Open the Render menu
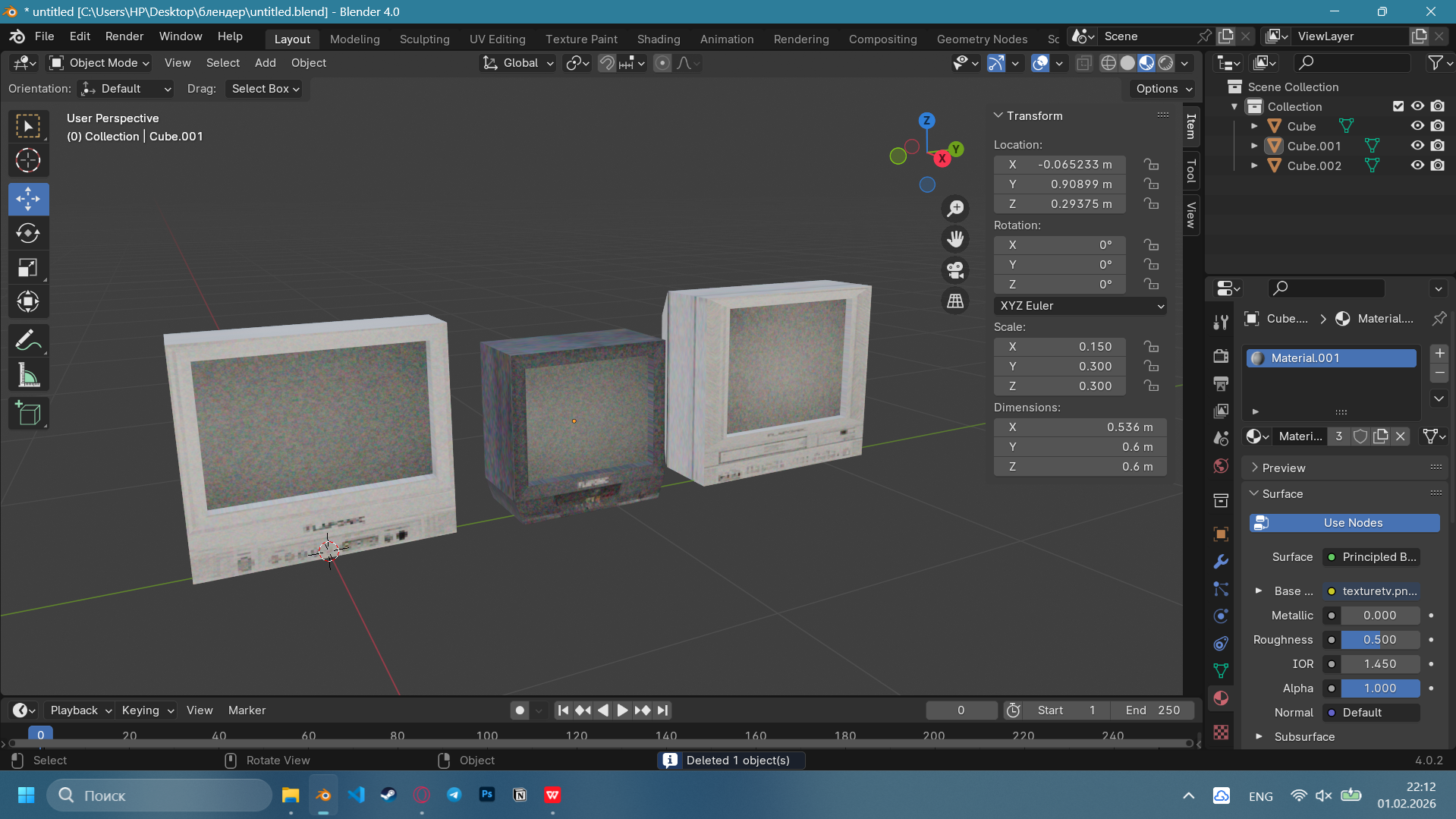1456x819 pixels. point(124,36)
